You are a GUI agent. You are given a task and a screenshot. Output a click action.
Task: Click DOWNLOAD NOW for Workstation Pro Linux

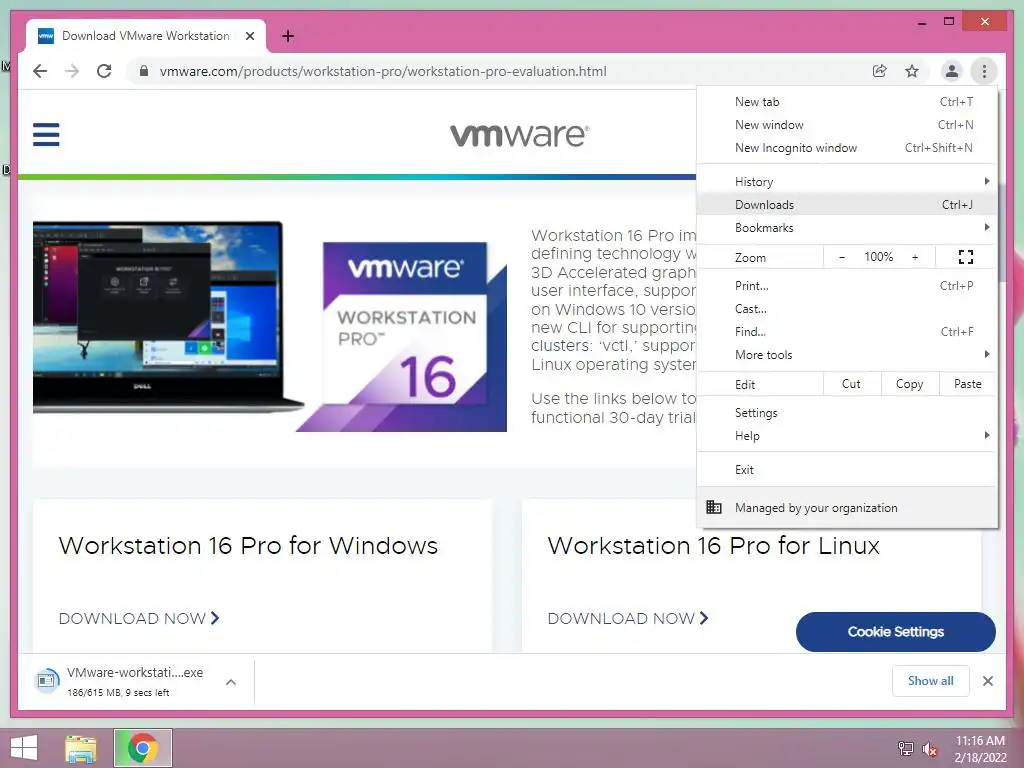tap(628, 618)
